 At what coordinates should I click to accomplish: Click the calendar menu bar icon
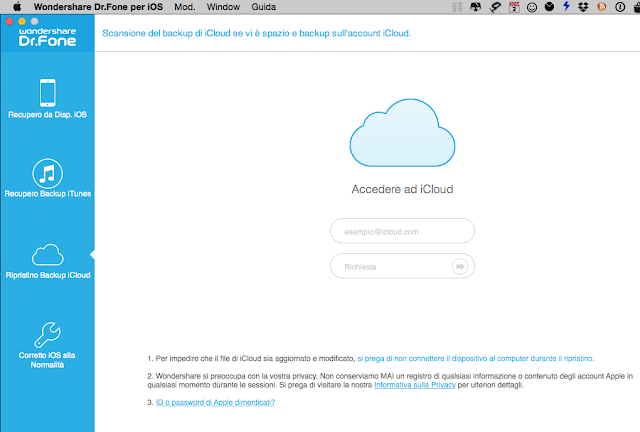point(514,7)
